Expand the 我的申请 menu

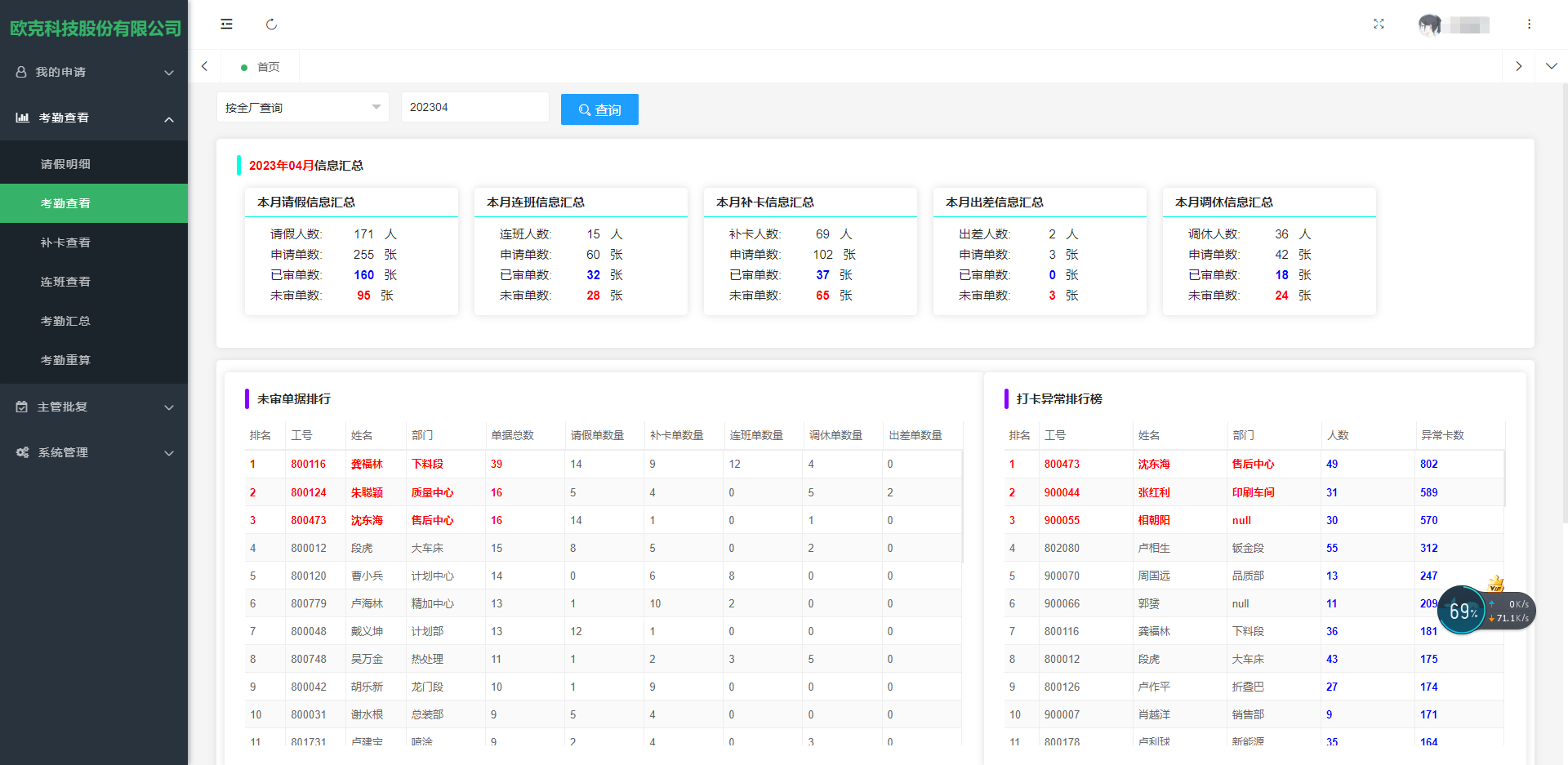point(94,72)
